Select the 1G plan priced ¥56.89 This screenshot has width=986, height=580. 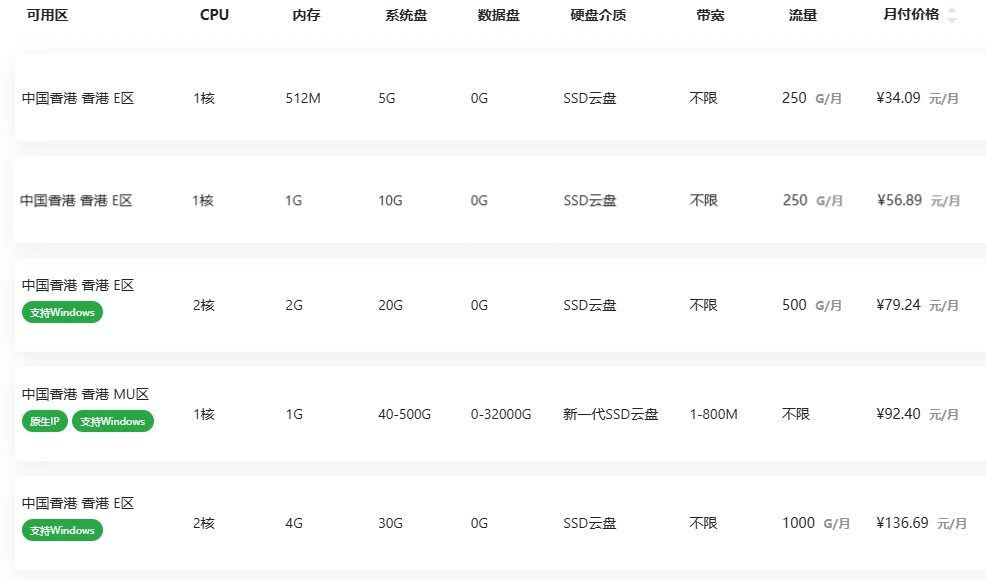(x=500, y=200)
